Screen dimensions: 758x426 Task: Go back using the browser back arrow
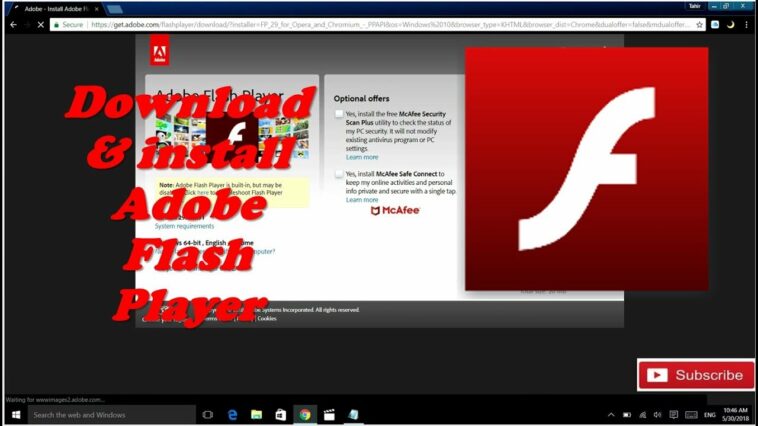(x=14, y=25)
